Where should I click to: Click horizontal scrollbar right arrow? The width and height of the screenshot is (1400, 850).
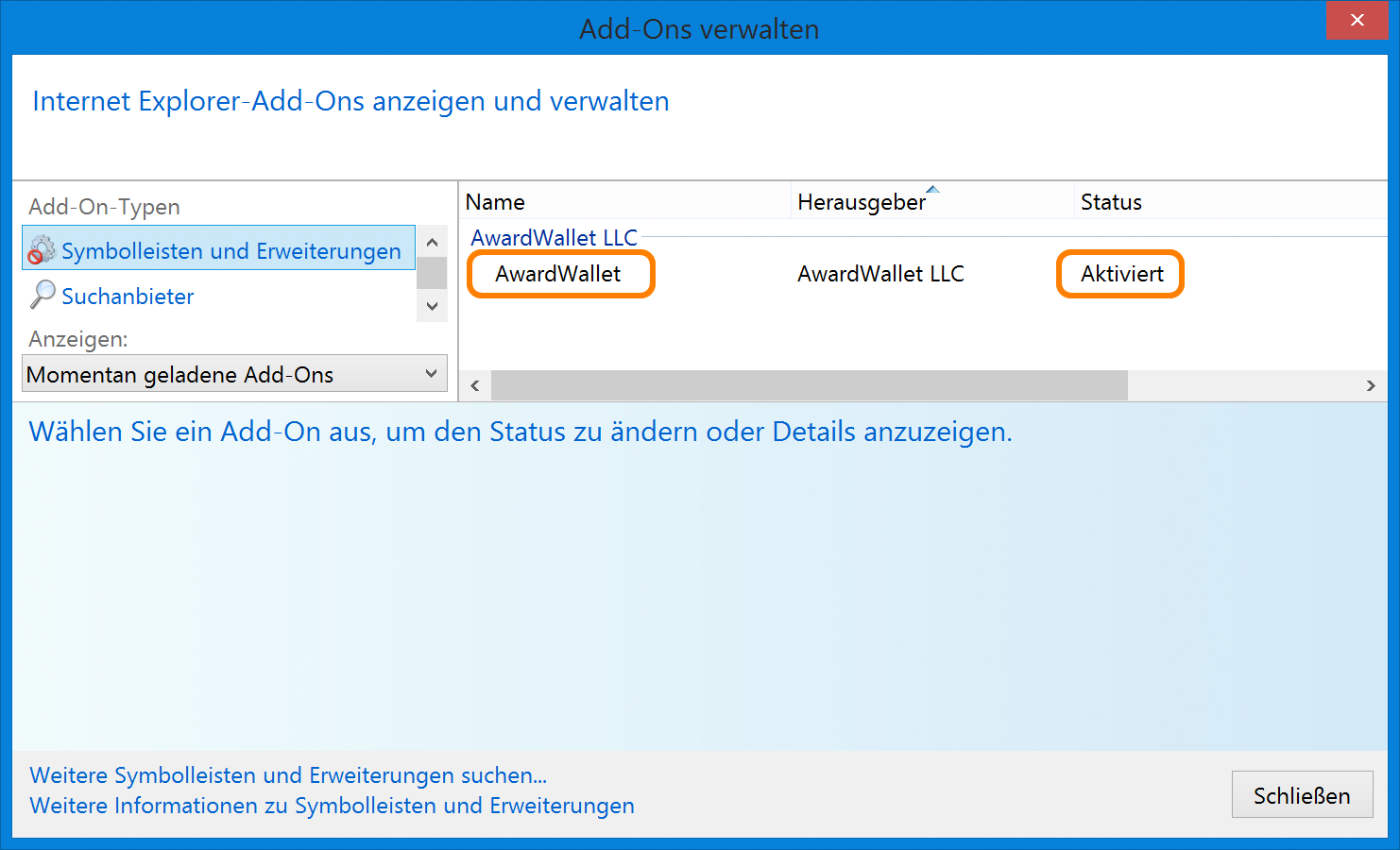[1371, 385]
